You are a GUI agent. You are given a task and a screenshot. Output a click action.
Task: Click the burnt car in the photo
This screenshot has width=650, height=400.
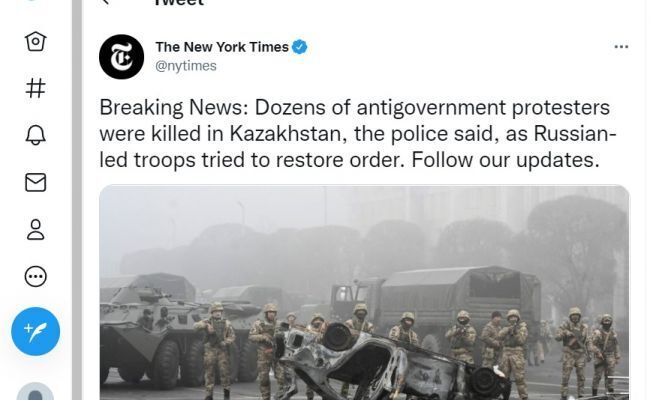coord(390,363)
